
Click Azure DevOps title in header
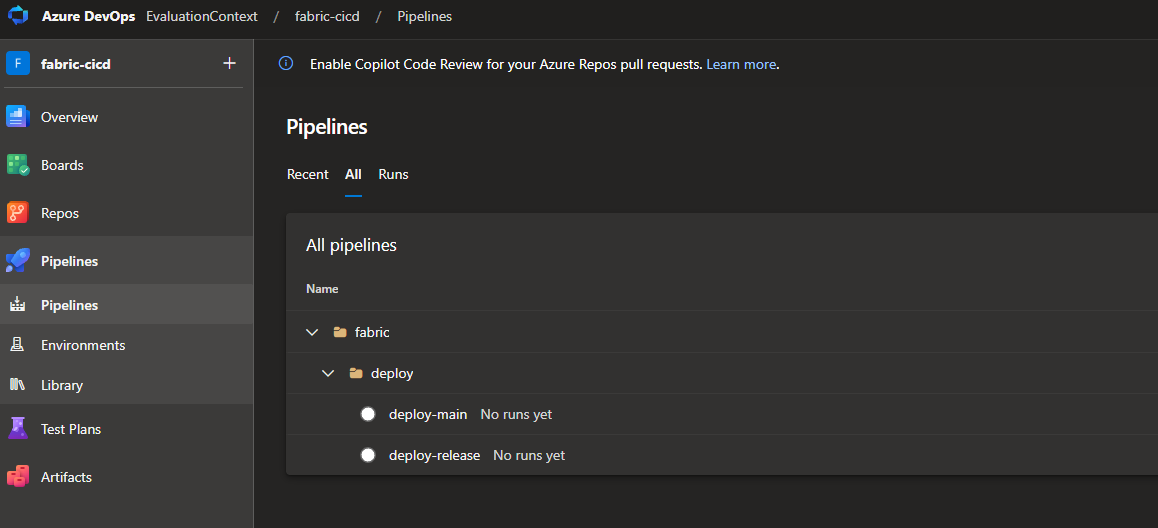click(89, 16)
